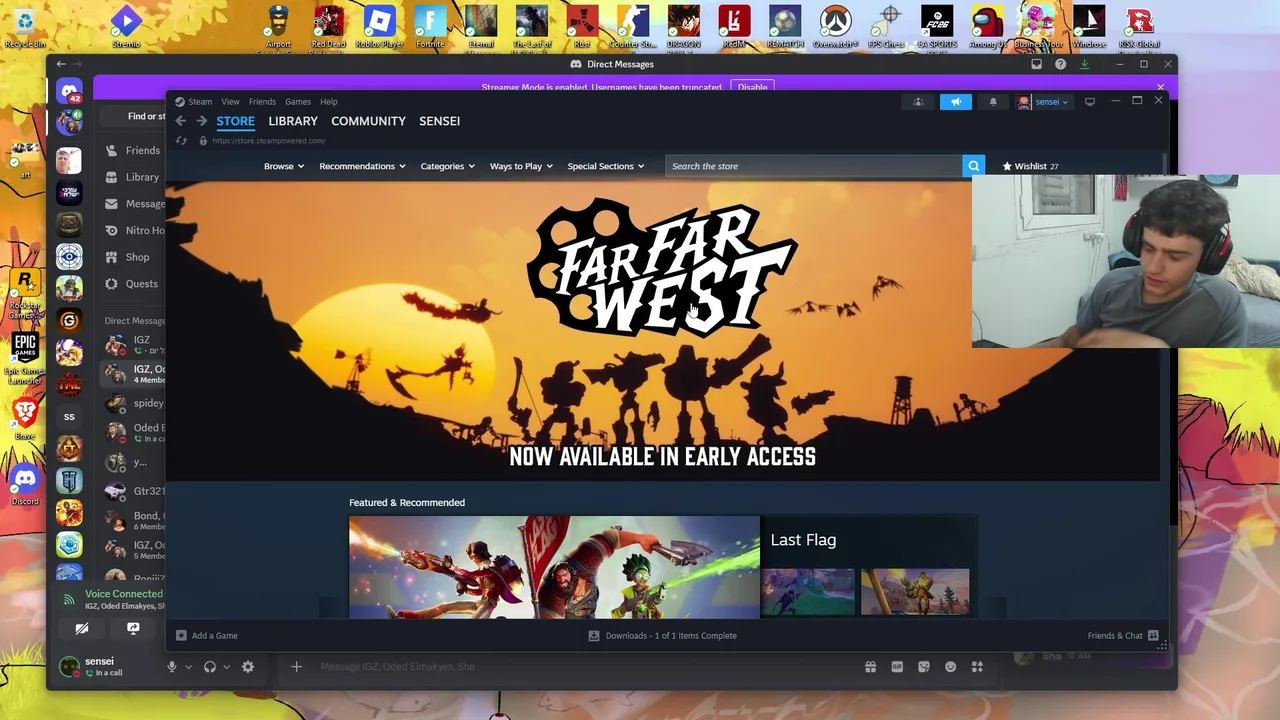Open sticker picker in Discord message bar
This screenshot has height=720, width=1280.
coord(924,667)
